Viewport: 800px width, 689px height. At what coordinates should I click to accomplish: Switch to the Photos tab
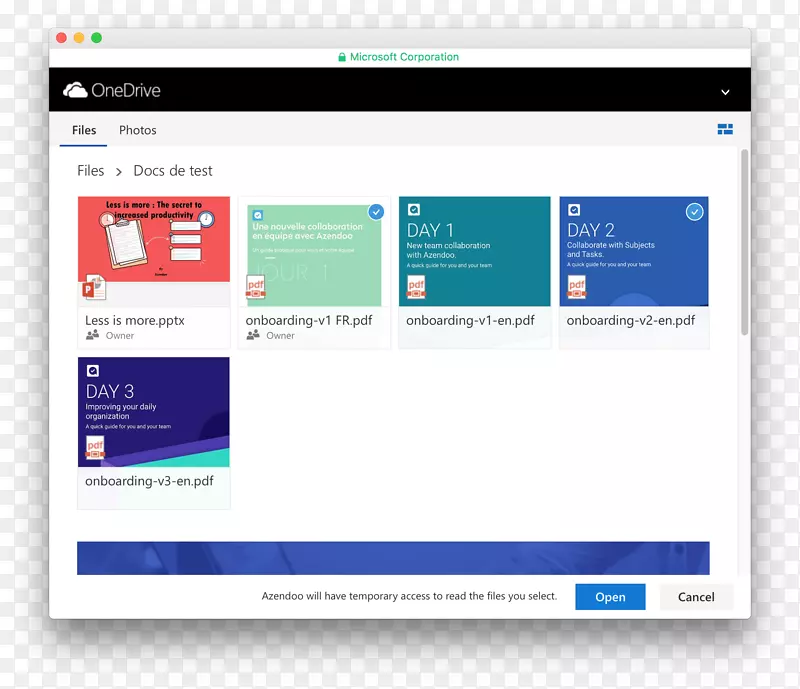pyautogui.click(x=138, y=130)
